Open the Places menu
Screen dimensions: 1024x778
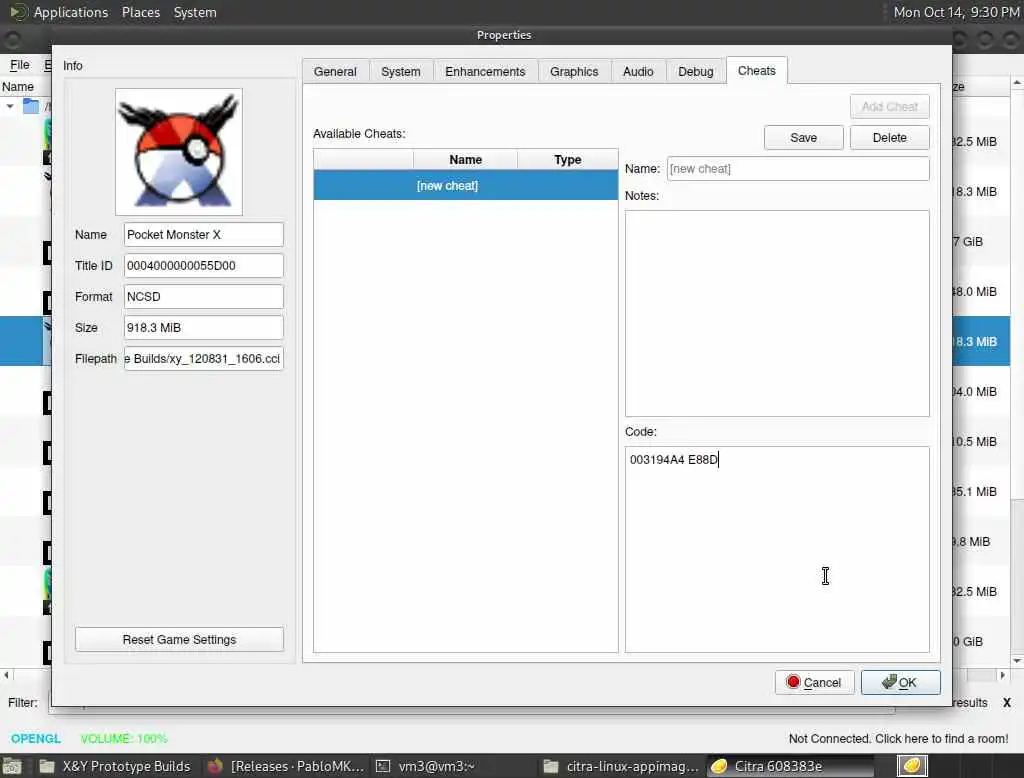(140, 12)
